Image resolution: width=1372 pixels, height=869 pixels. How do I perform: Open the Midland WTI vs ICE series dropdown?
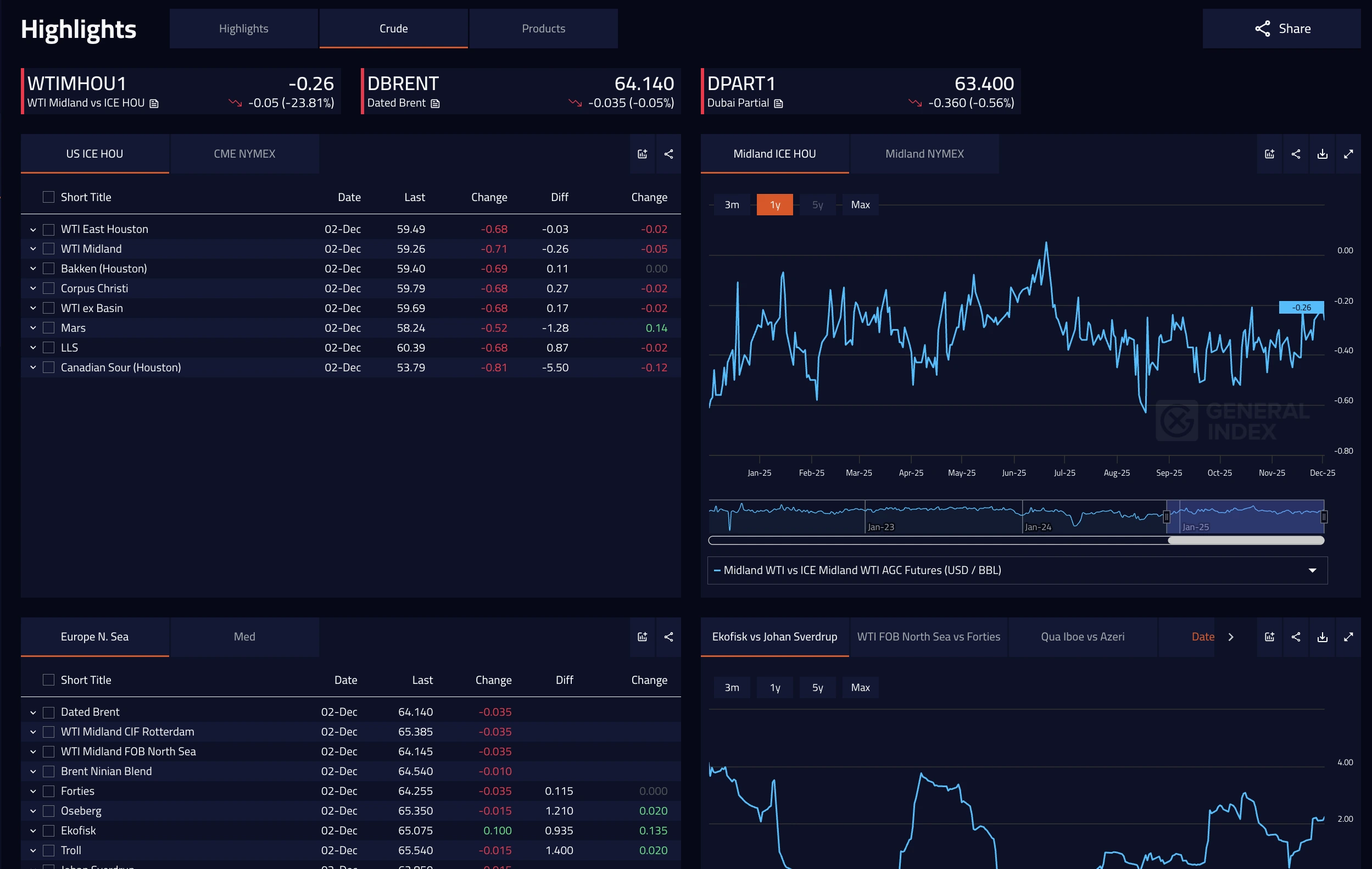[1312, 570]
